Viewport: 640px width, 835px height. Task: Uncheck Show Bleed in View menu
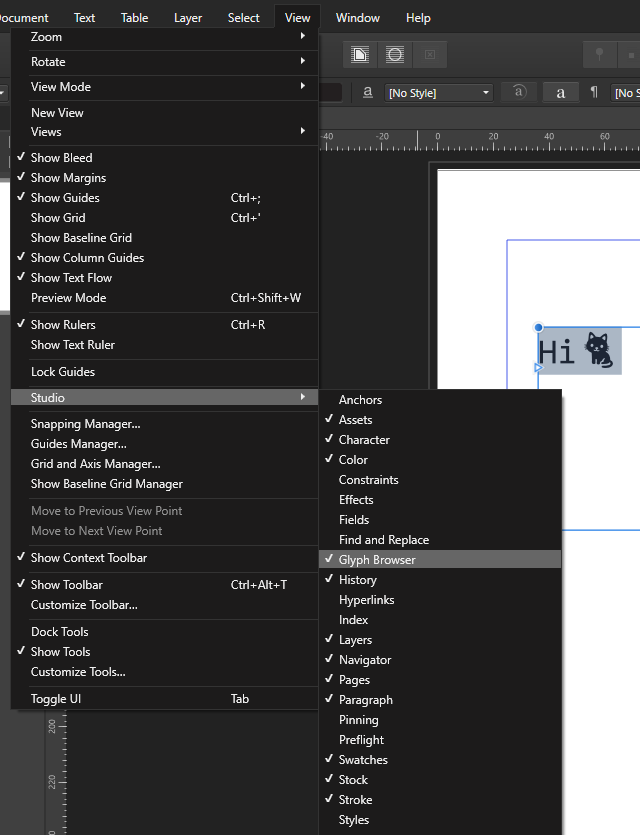click(165, 158)
